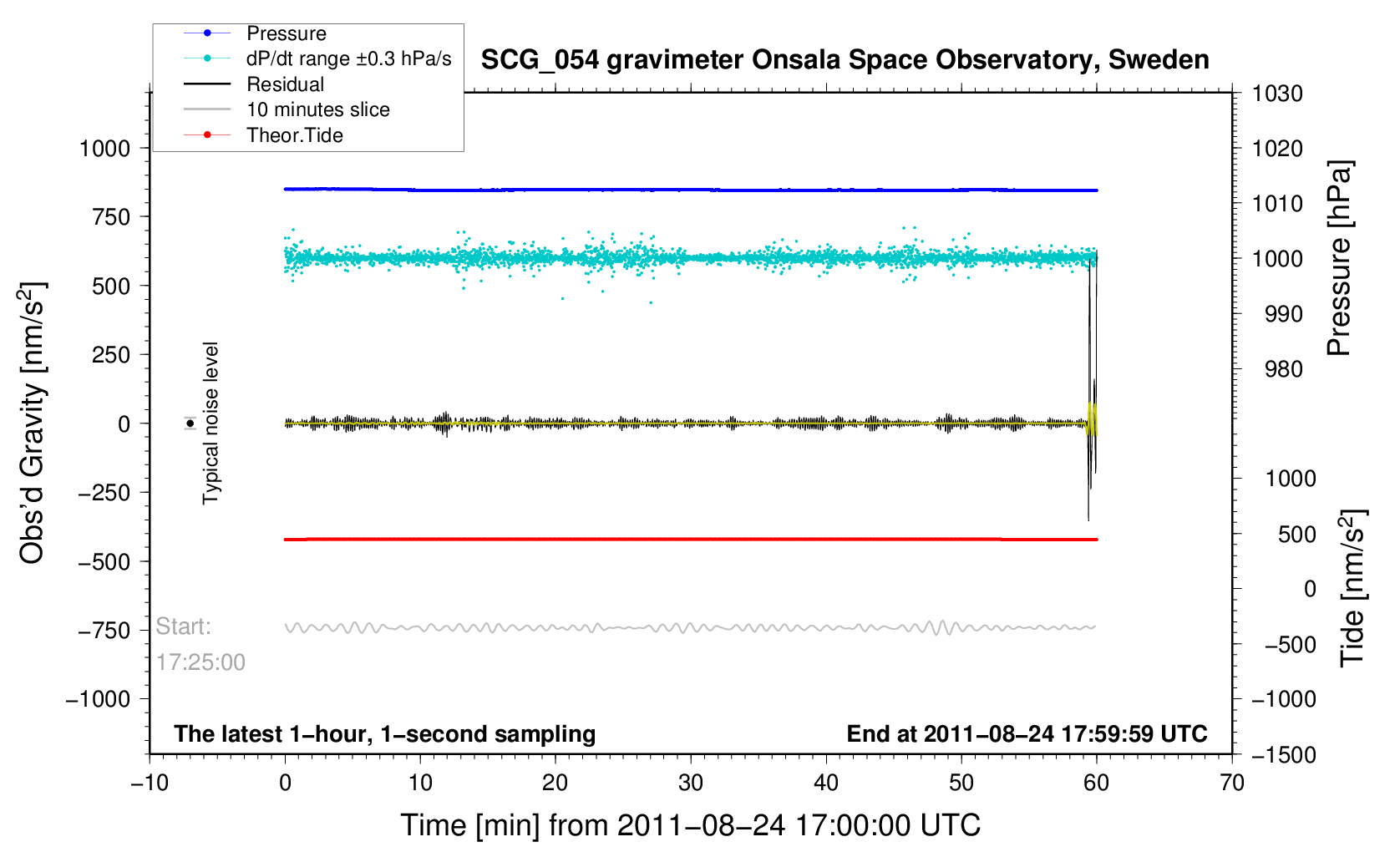Click the black Residual legend line sample
Image resolution: width=1400 pixels, height=852 pixels.
point(207,84)
